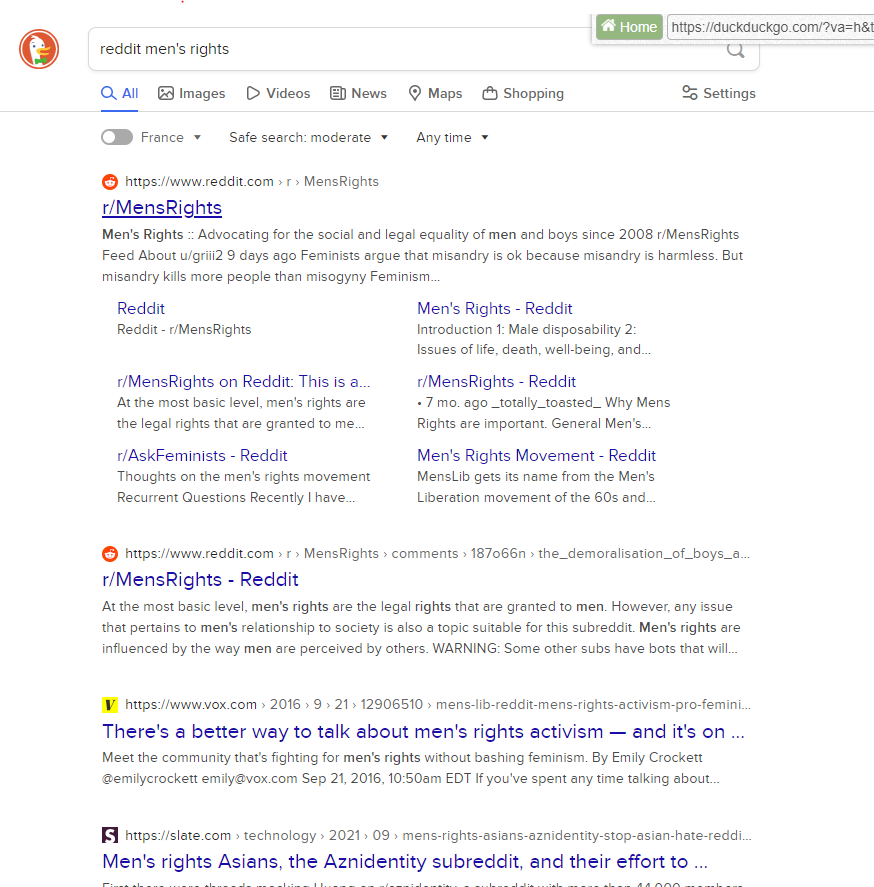874x887 pixels.
Task: Click snippet starting 'Meet the community that's fighting'
Action: [x=411, y=768]
